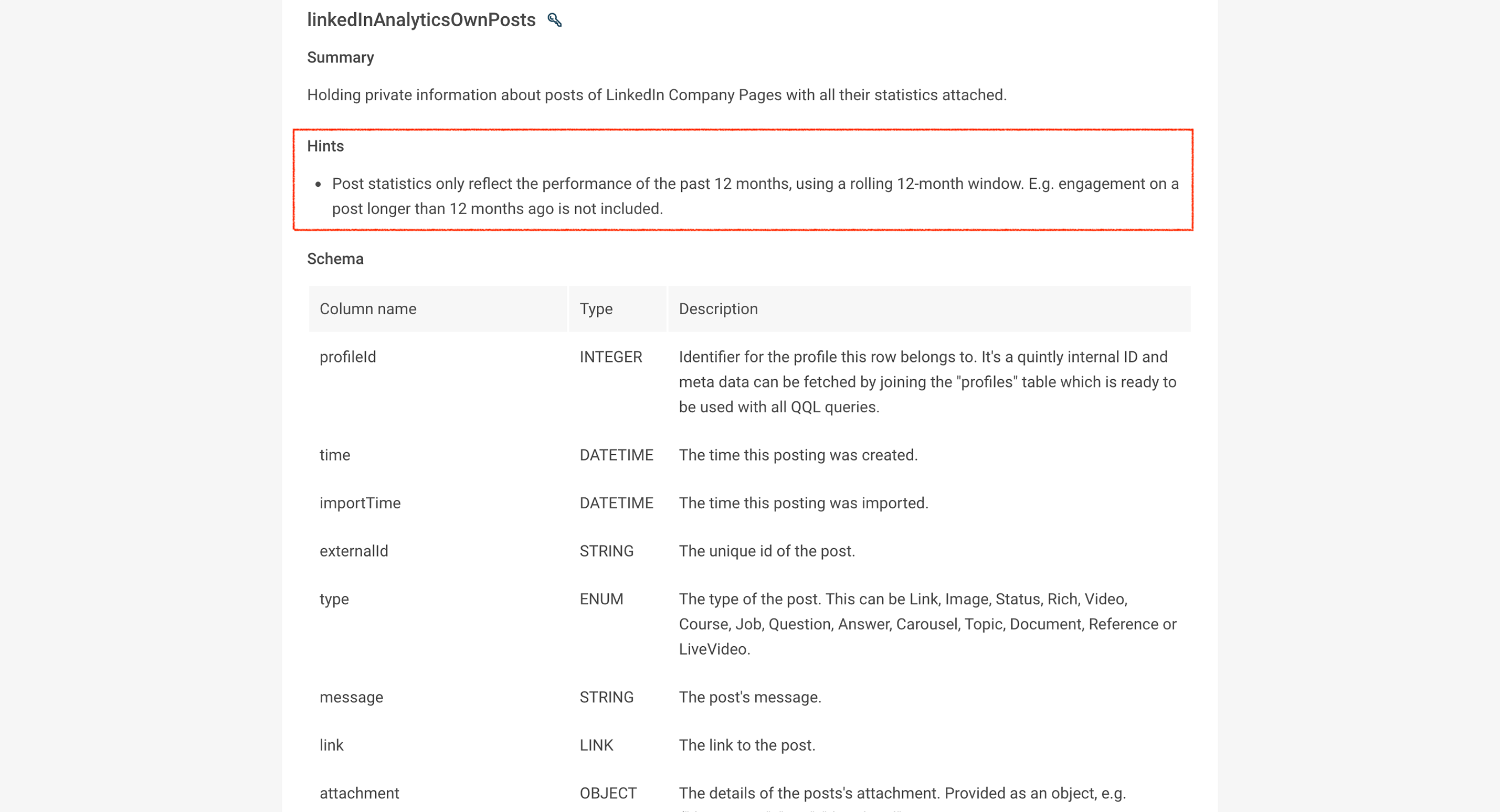The width and height of the screenshot is (1500, 812).
Task: Click the hint about rolling 12-month window
Action: pos(755,196)
